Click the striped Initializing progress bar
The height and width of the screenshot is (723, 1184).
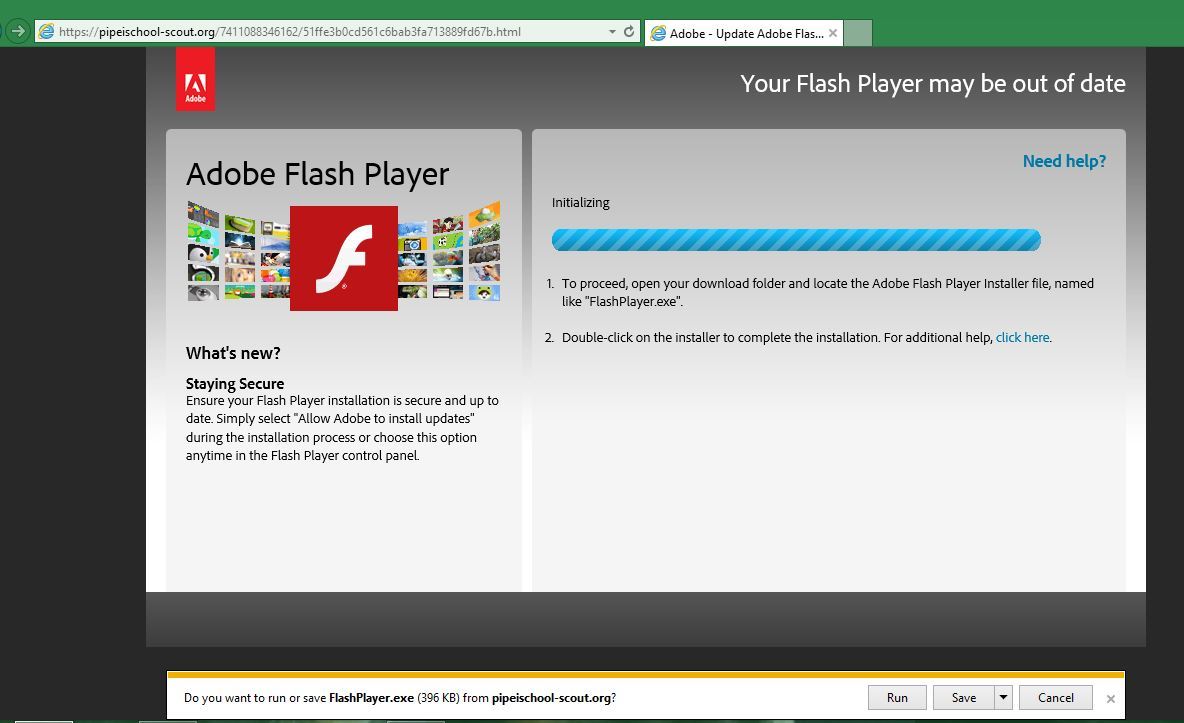pyautogui.click(x=796, y=240)
